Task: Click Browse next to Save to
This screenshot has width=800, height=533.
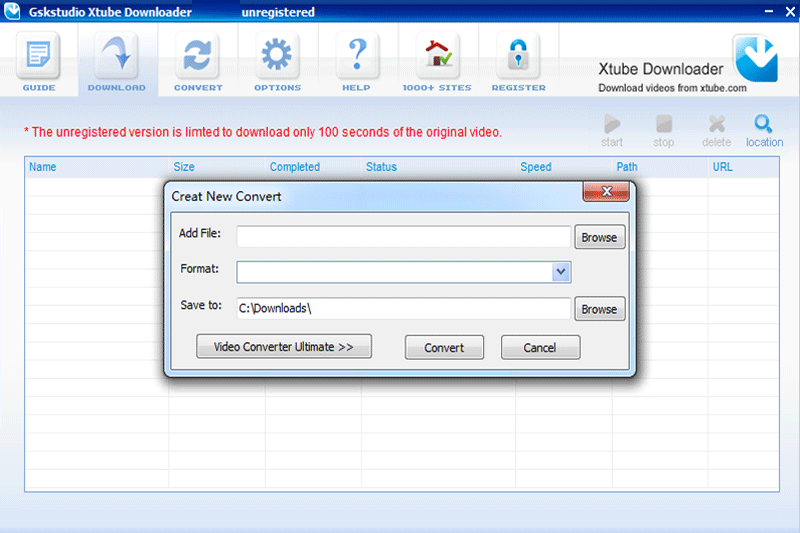Action: pos(599,309)
